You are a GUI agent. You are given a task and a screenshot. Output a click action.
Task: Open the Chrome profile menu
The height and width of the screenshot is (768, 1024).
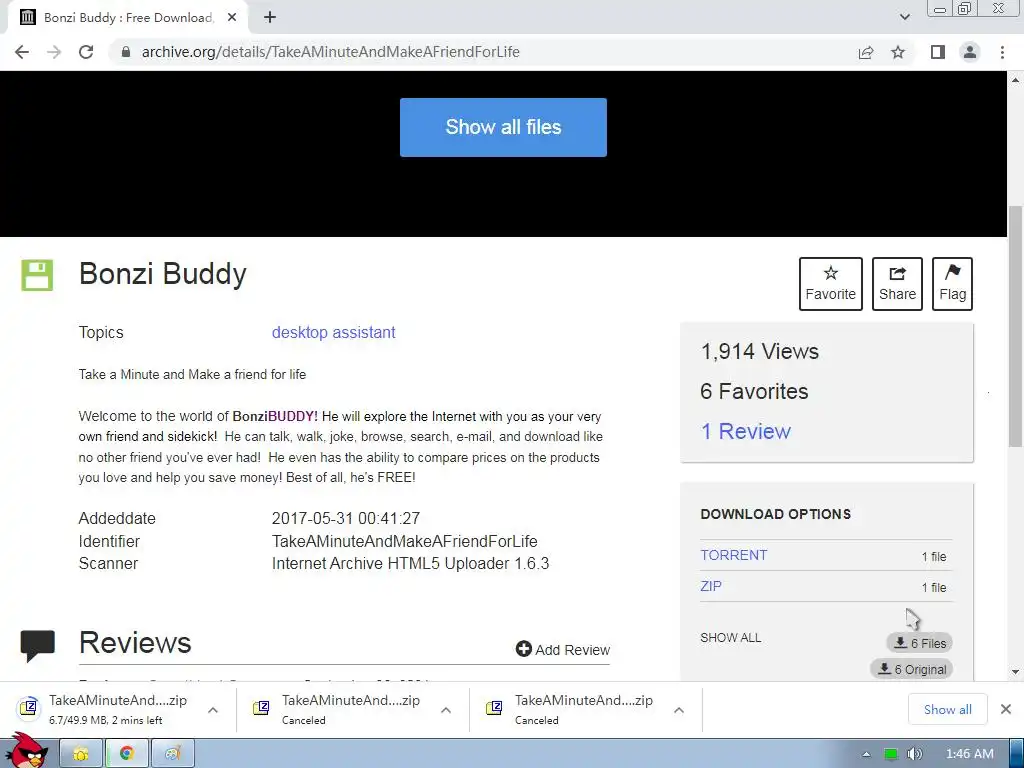click(970, 52)
